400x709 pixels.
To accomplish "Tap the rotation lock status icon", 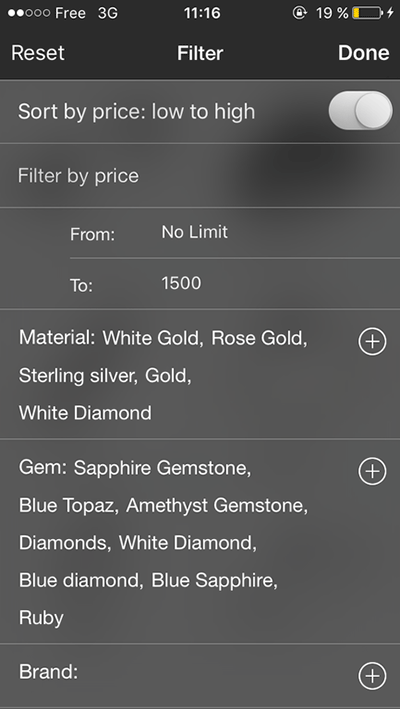I will (x=299, y=13).
